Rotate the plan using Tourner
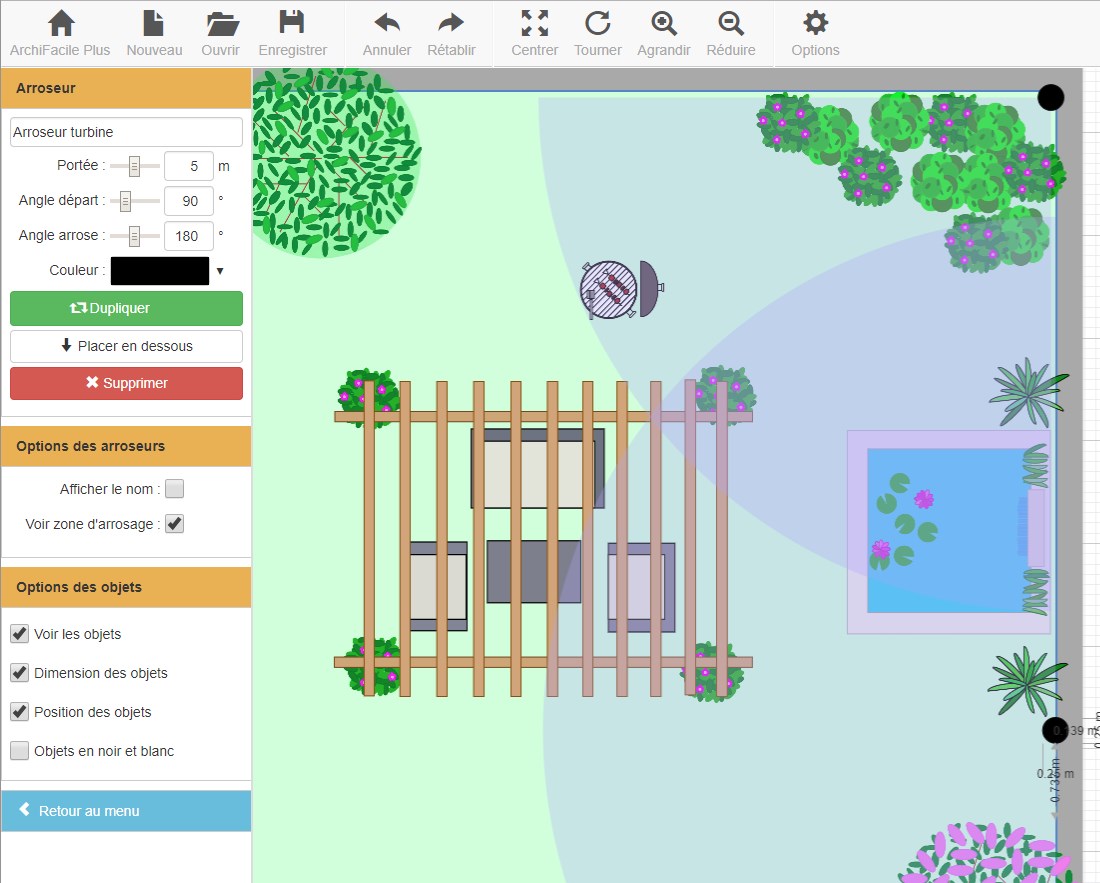The height and width of the screenshot is (883, 1100). 598,24
